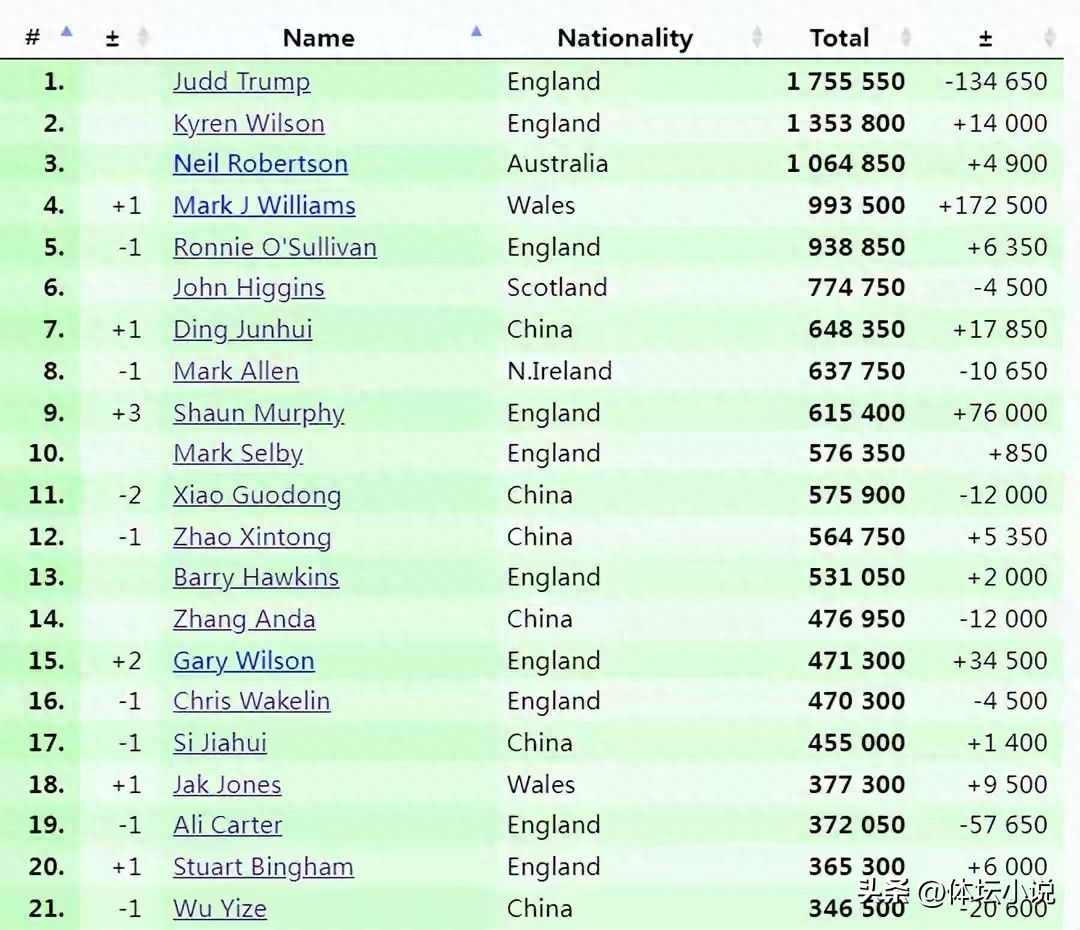The width and height of the screenshot is (1080, 930).
Task: Open Judd Trump player link
Action: tap(241, 82)
